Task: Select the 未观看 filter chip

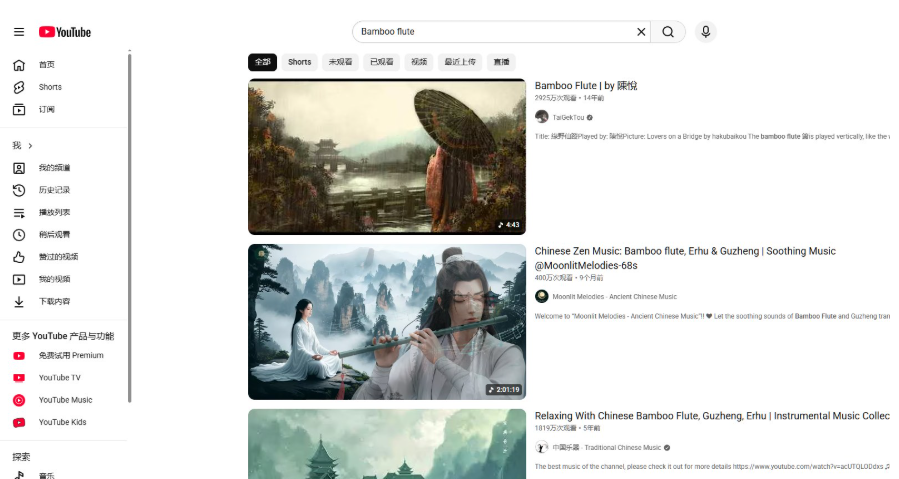Action: [340, 62]
